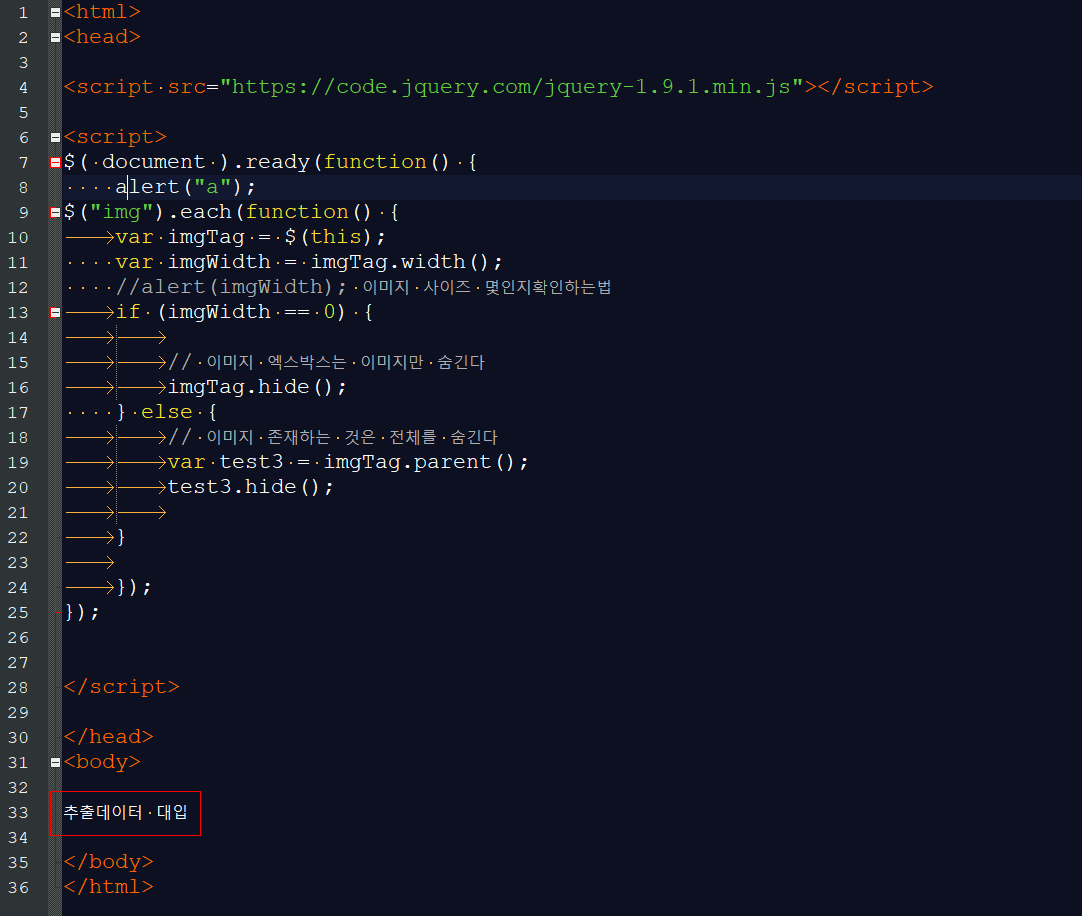
Task: Click the '추출데이터 대입' text
Action: (125, 812)
